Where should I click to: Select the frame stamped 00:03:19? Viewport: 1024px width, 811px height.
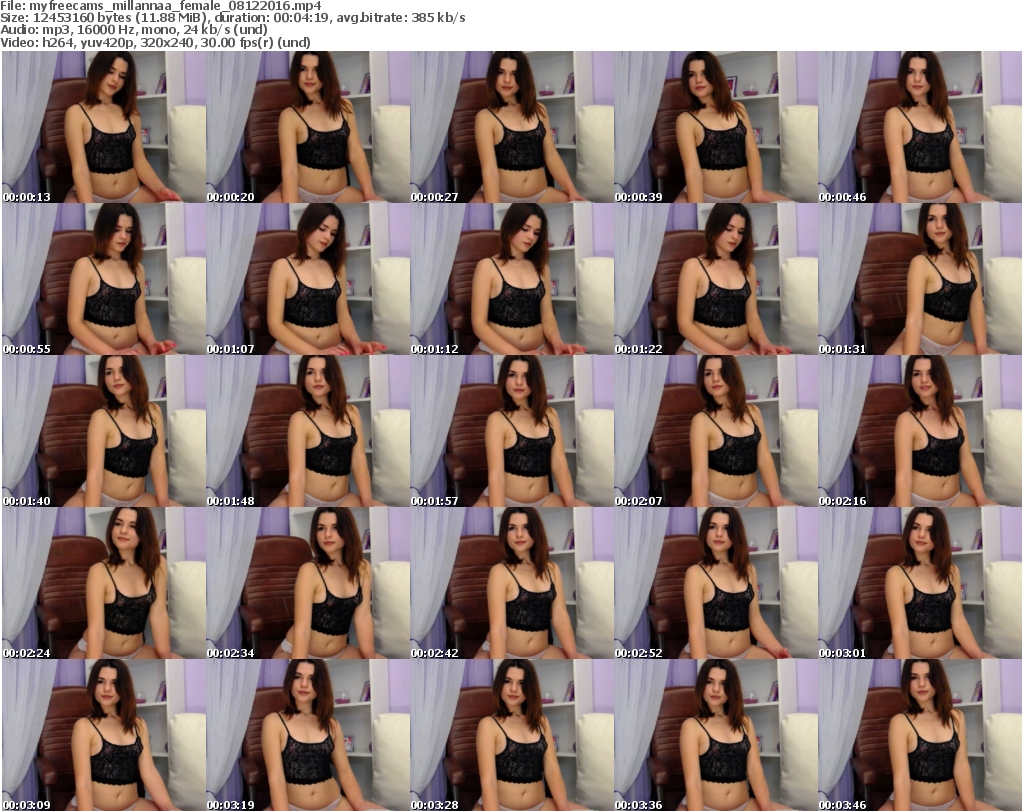tap(308, 735)
